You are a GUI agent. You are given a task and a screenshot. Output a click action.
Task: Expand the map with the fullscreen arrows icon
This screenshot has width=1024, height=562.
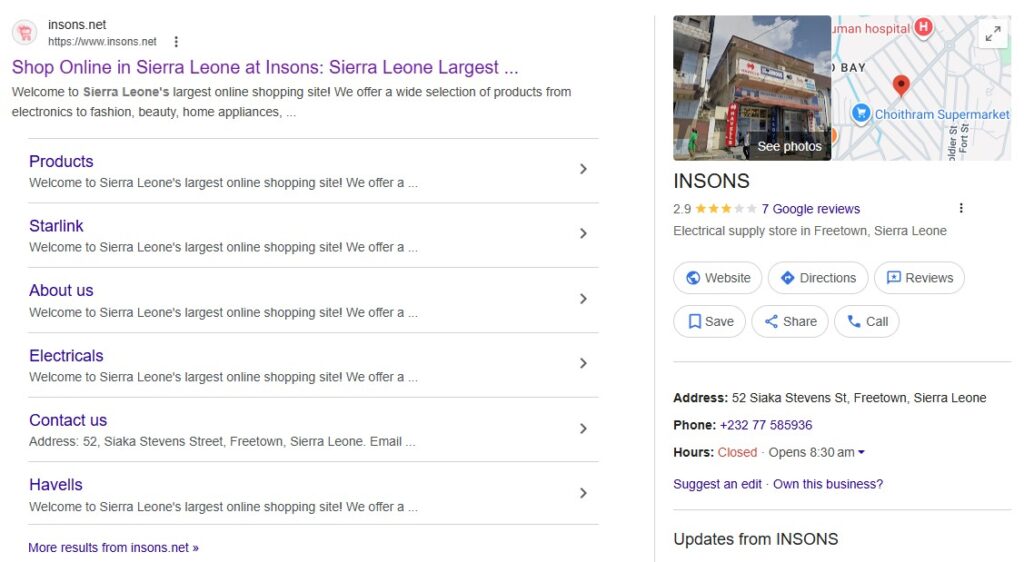pyautogui.click(x=993, y=33)
